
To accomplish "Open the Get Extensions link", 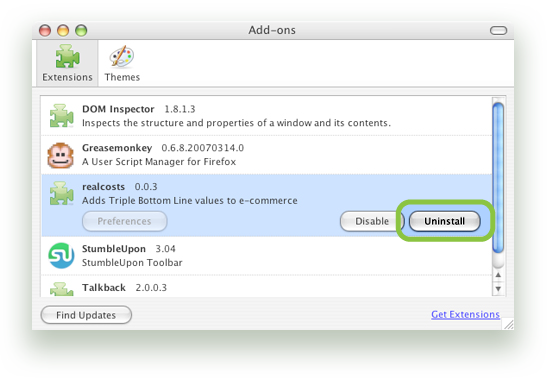I will pyautogui.click(x=465, y=314).
